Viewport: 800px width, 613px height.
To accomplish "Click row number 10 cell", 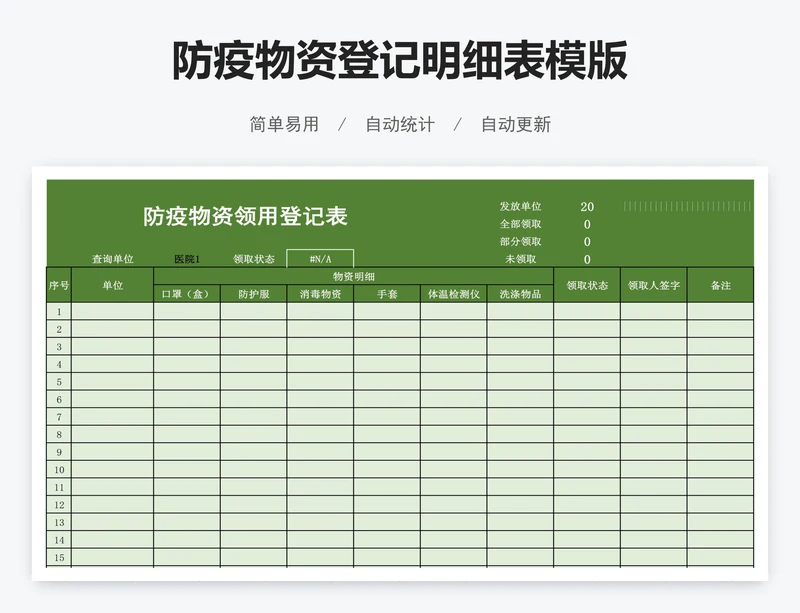I will [59, 470].
